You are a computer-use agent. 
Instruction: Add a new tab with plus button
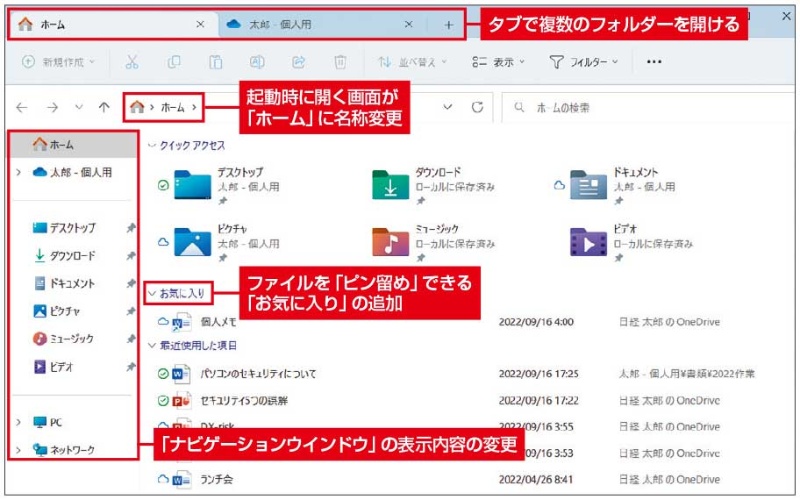(448, 24)
